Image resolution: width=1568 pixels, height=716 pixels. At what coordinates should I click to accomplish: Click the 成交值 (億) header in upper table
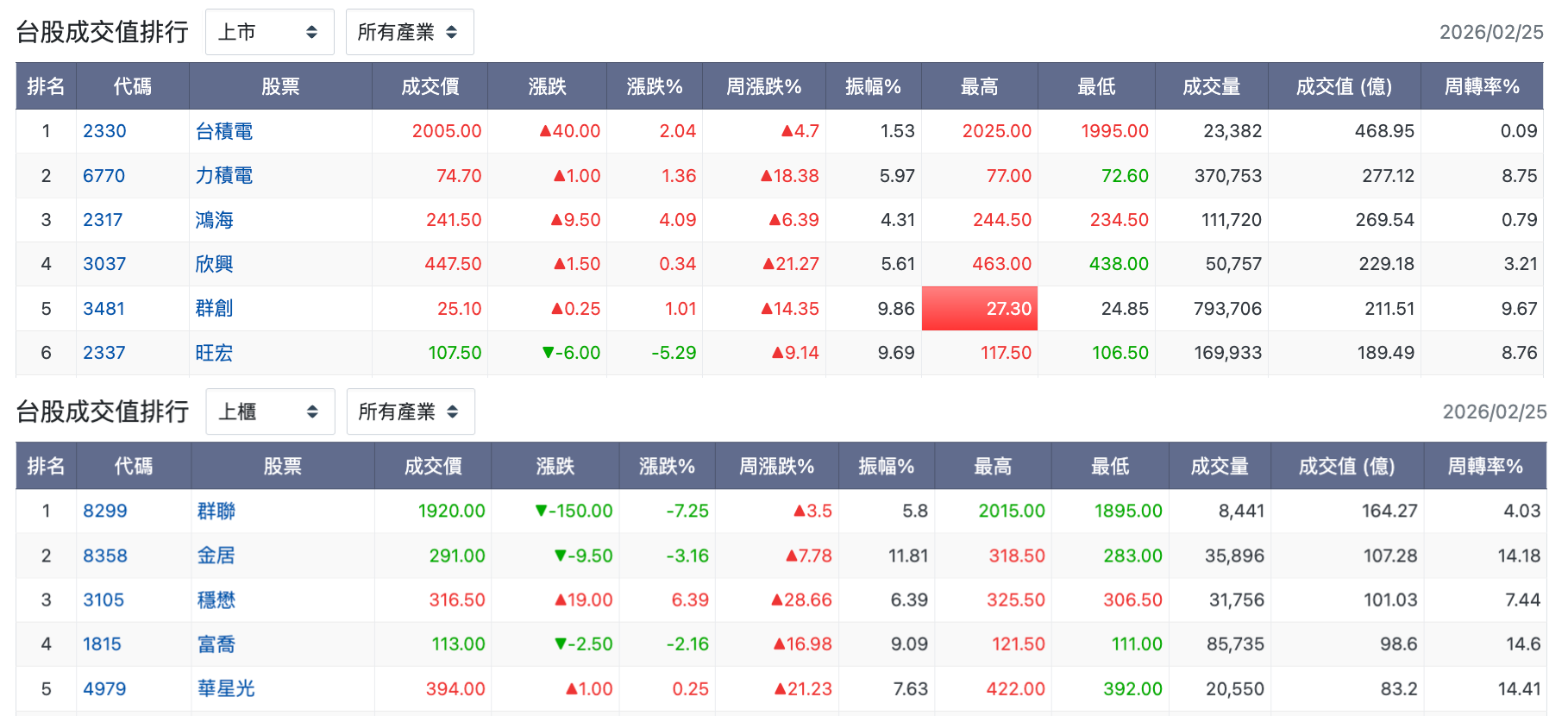[x=1344, y=86]
